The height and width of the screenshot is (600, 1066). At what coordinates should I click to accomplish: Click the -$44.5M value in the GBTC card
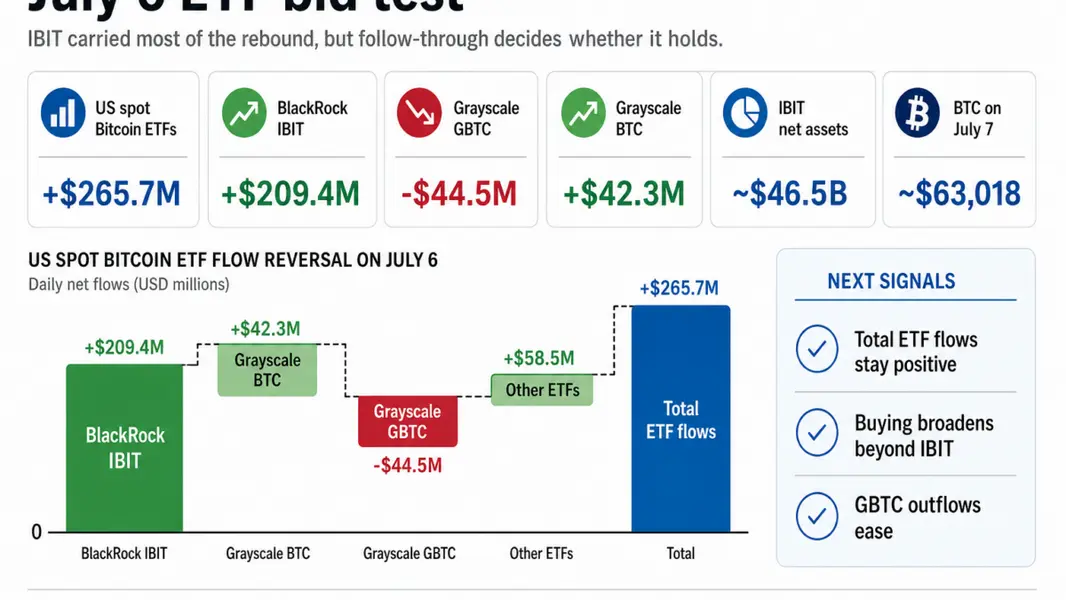click(459, 194)
